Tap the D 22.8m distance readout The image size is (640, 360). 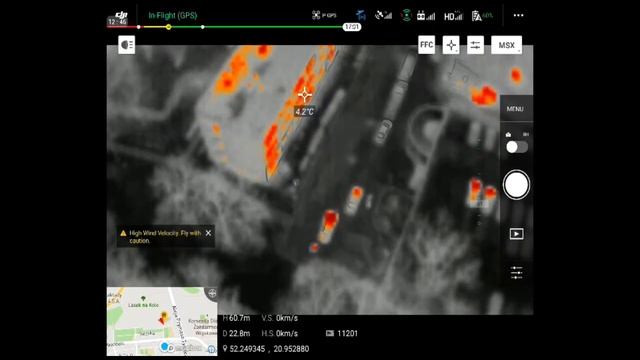coord(237,333)
